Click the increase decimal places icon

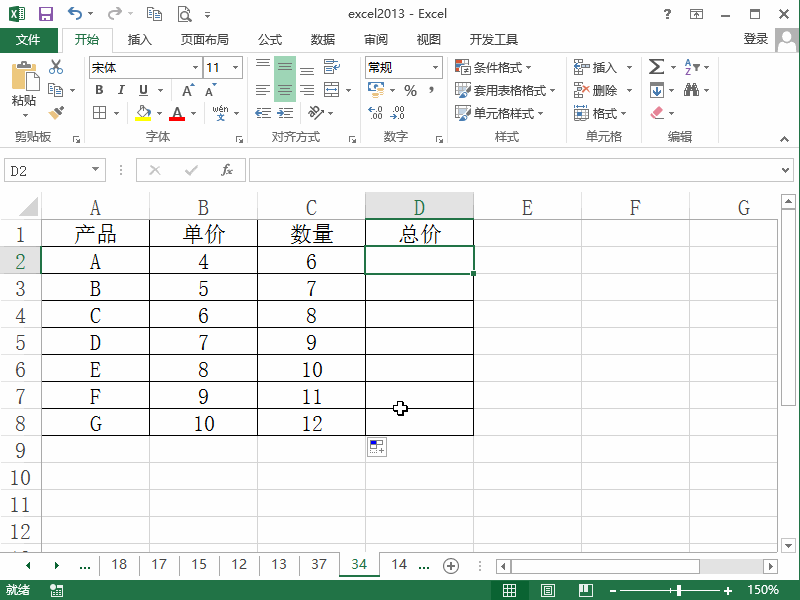pos(373,110)
